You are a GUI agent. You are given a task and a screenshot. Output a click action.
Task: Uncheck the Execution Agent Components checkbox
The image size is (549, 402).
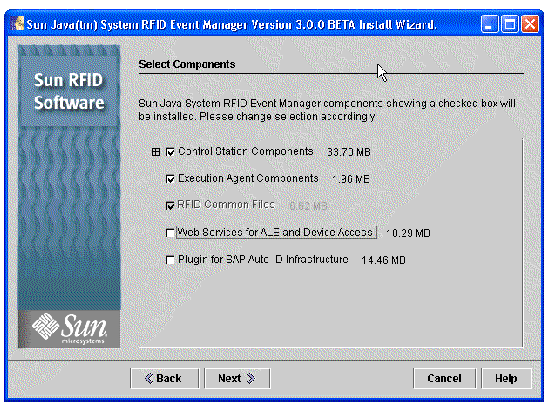(x=170, y=179)
